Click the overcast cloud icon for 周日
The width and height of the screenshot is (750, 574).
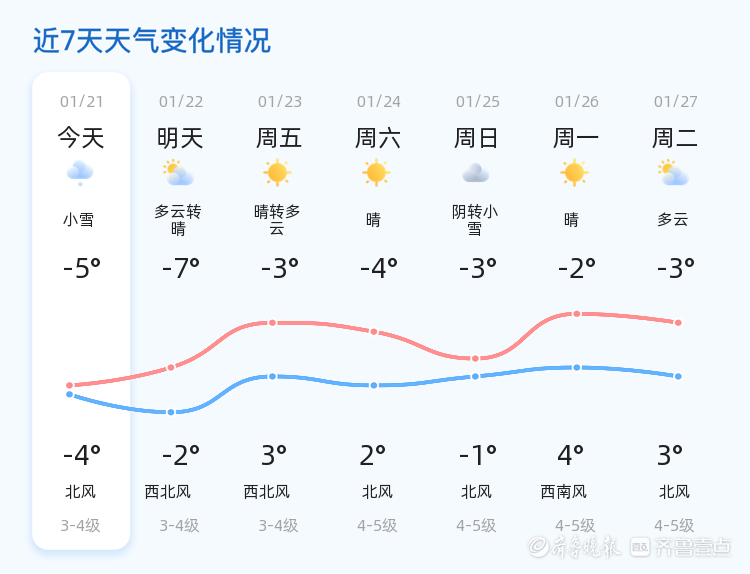click(475, 173)
